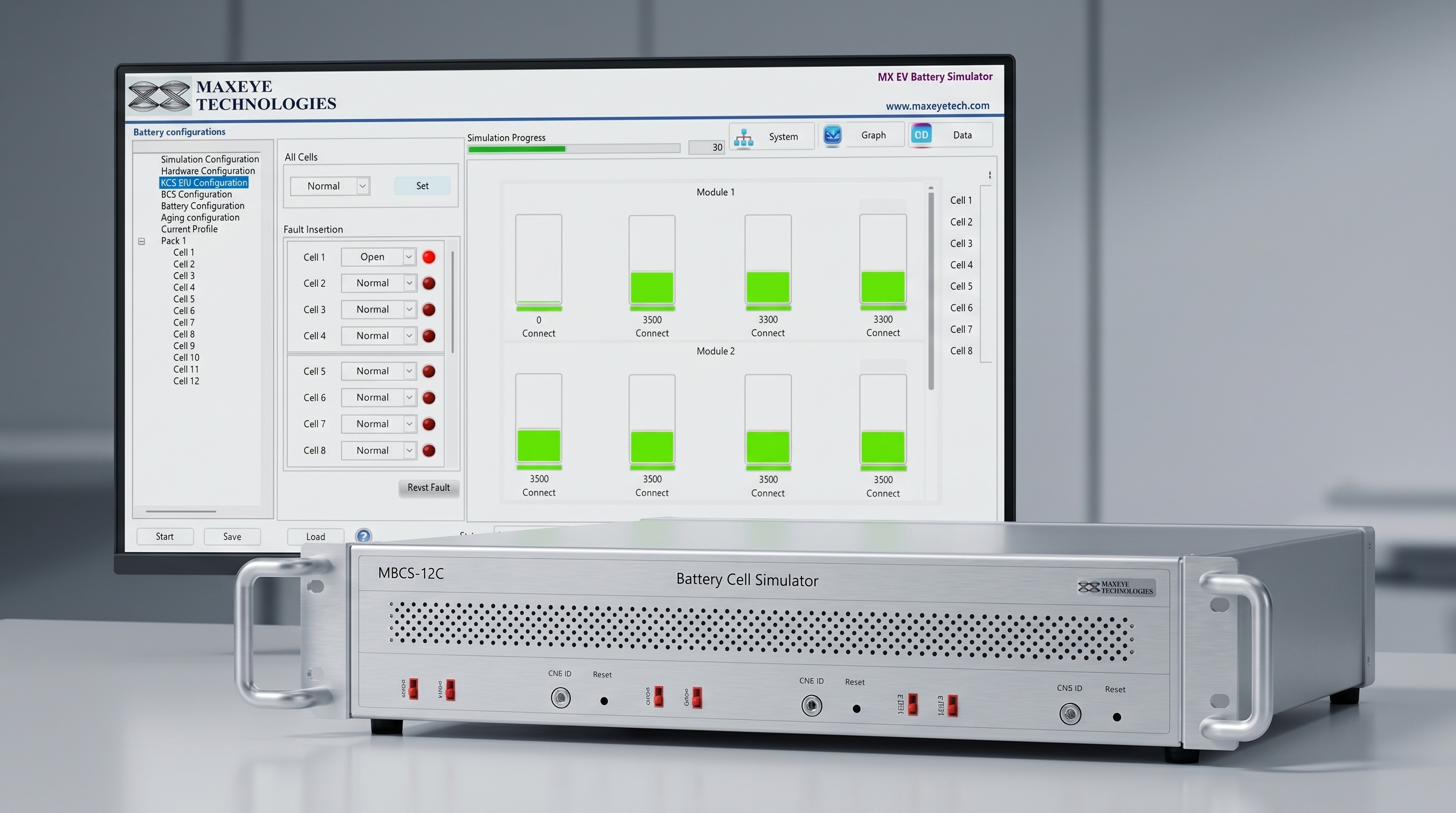Image resolution: width=1456 pixels, height=813 pixels.
Task: Click the Maxeye Technologies logo in the app header
Action: (x=159, y=96)
